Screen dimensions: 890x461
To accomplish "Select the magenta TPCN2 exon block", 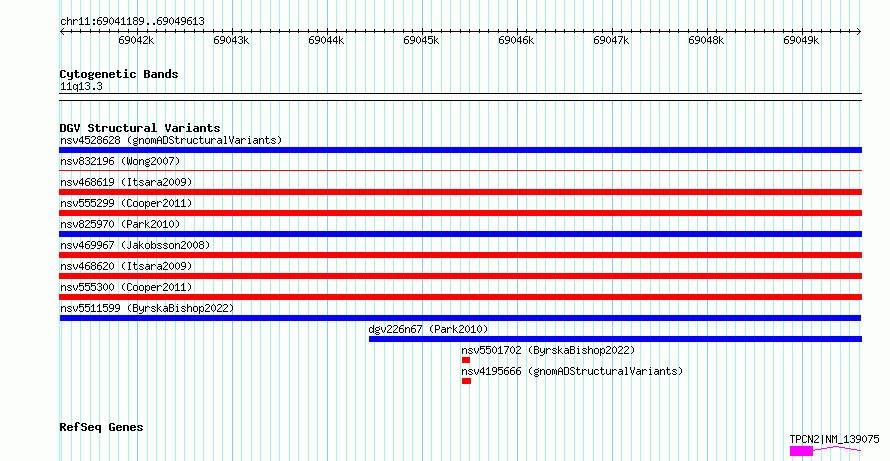I will (x=801, y=451).
